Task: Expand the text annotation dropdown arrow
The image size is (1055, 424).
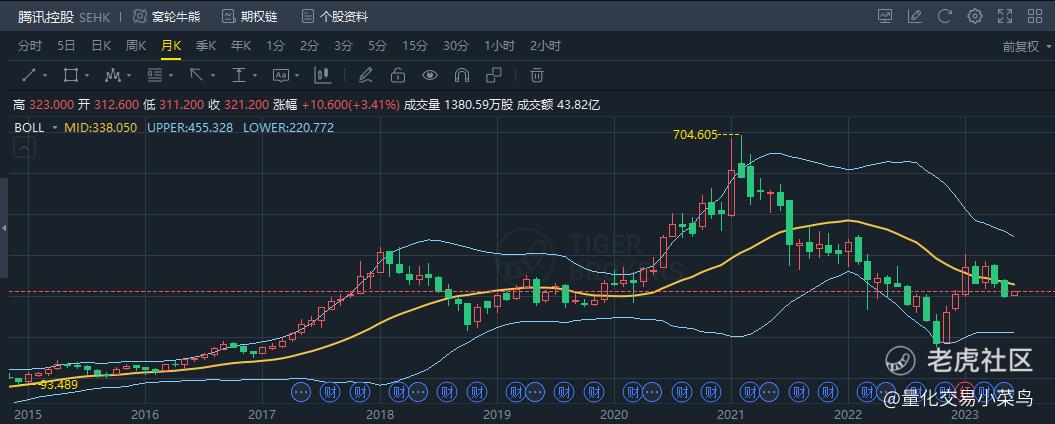Action: tap(297, 75)
